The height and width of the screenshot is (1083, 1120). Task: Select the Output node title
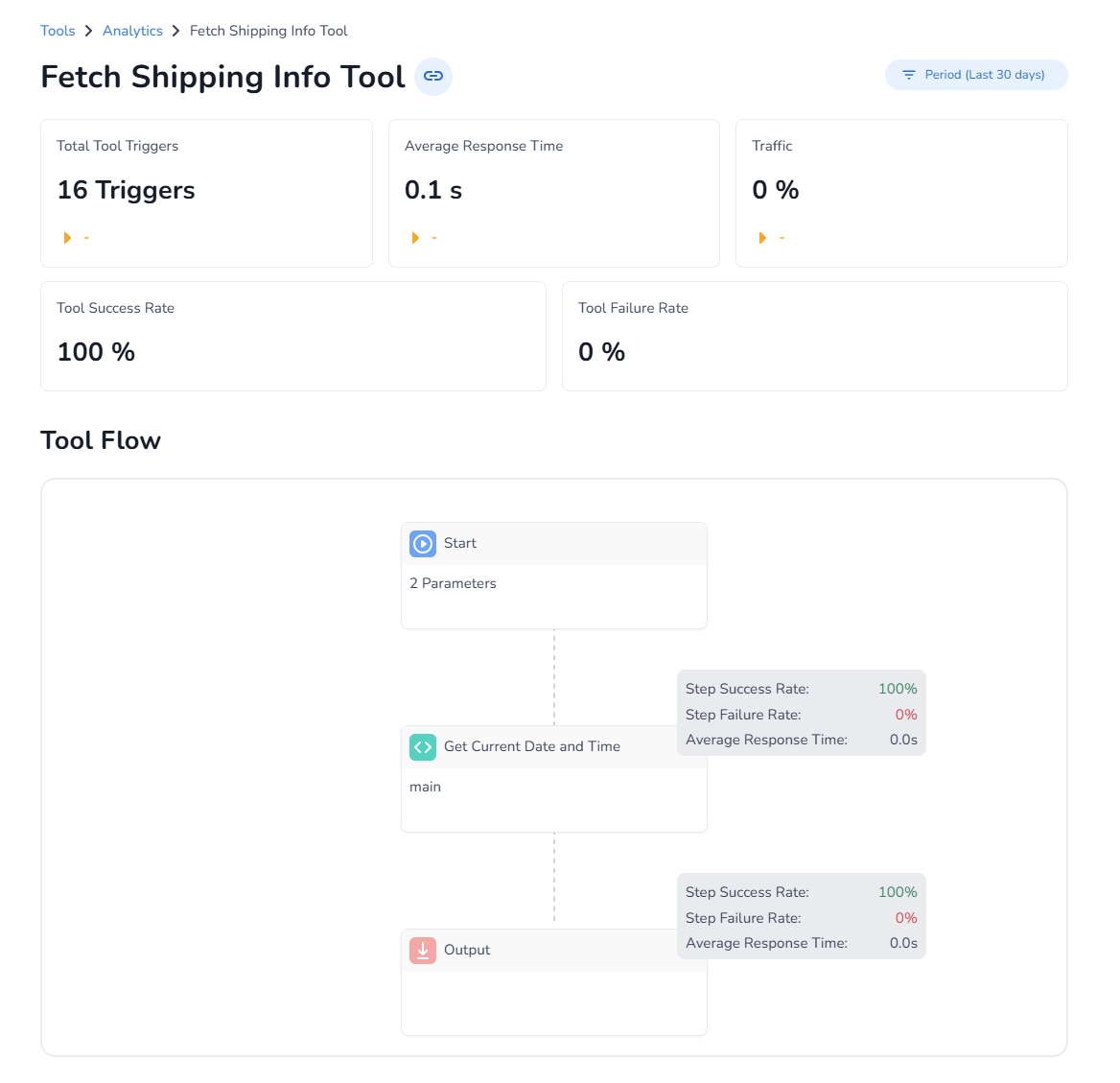point(467,950)
